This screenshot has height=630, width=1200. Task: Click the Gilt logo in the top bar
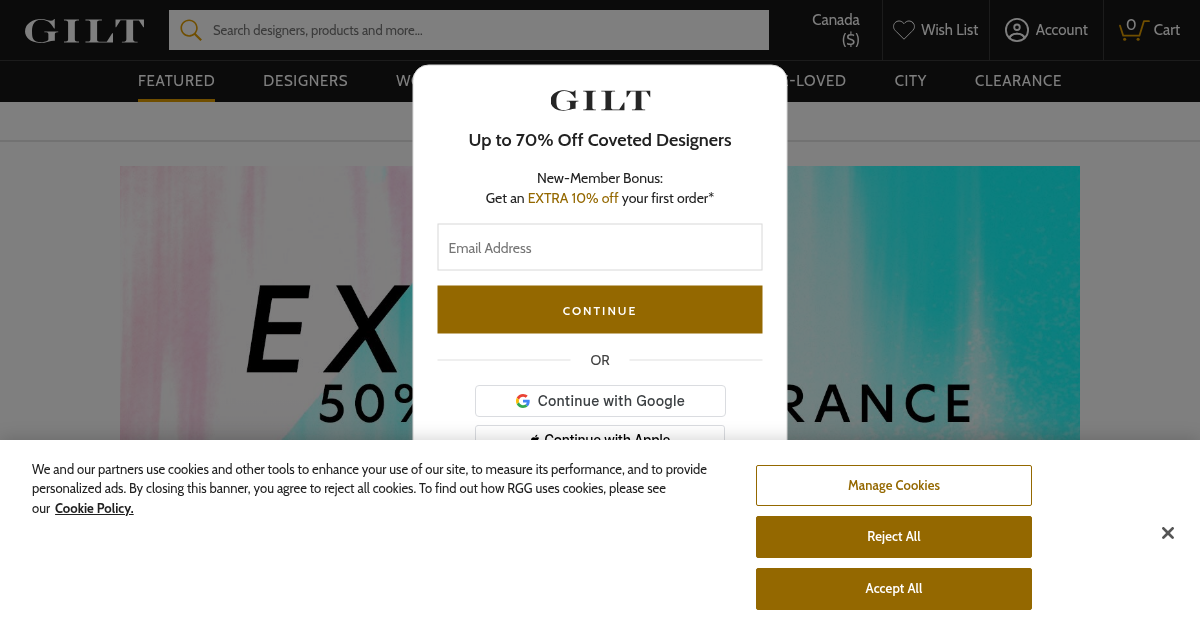(x=83, y=30)
